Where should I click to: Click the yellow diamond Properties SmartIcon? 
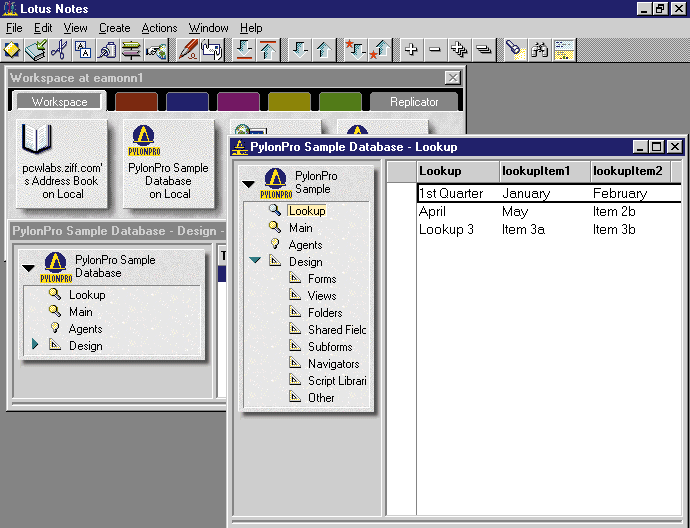click(12, 49)
